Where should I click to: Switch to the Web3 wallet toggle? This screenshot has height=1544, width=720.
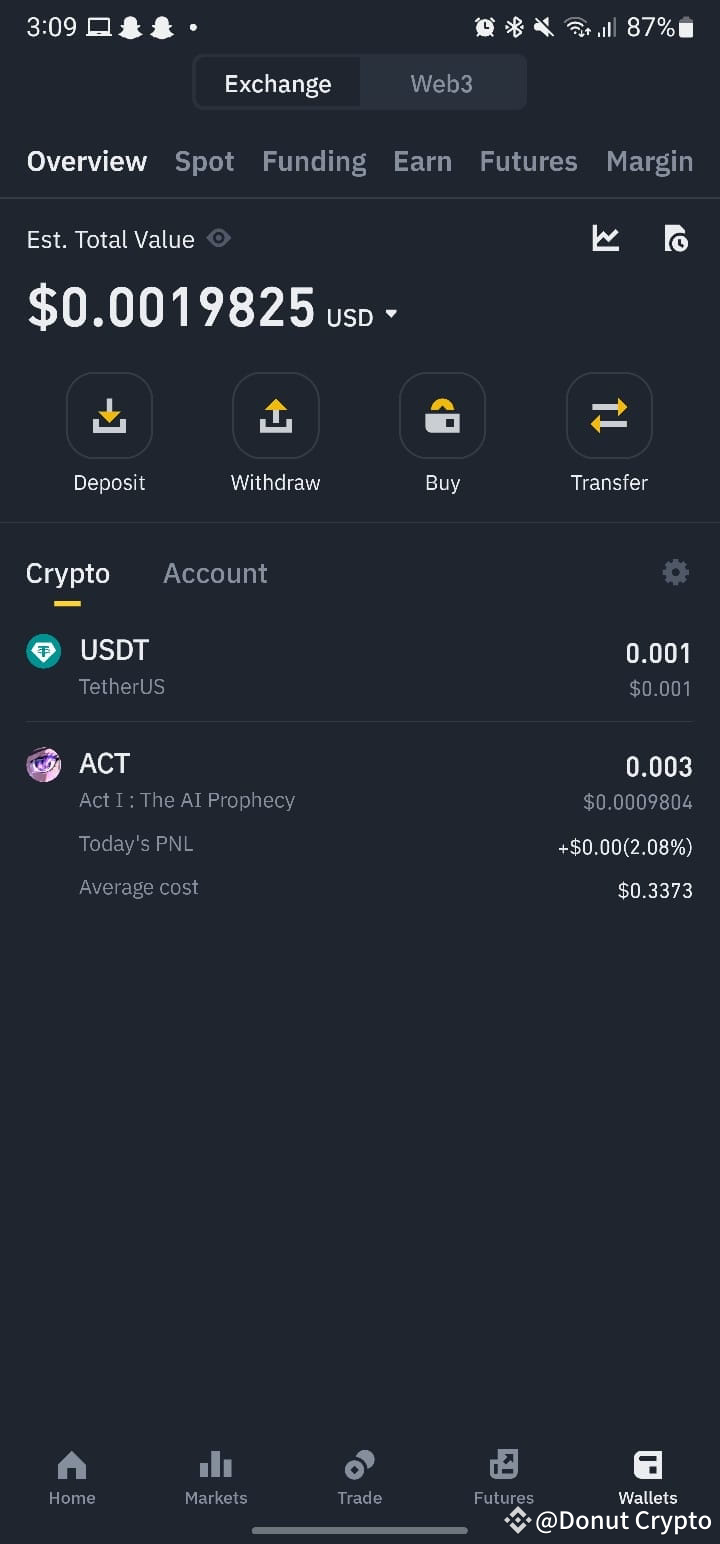(442, 84)
